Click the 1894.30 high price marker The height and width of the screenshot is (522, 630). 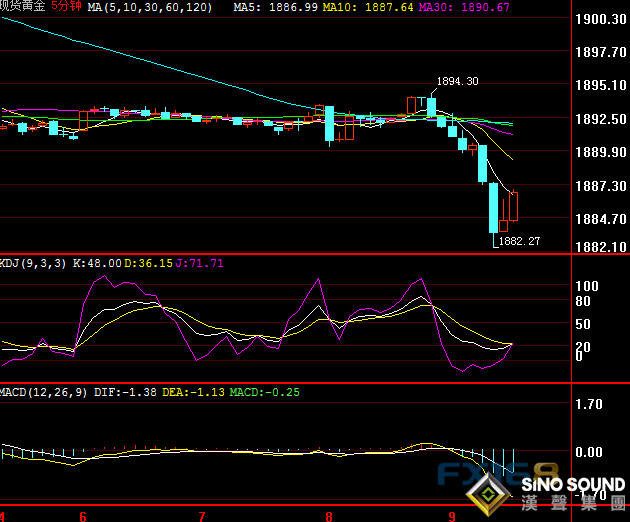457,82
